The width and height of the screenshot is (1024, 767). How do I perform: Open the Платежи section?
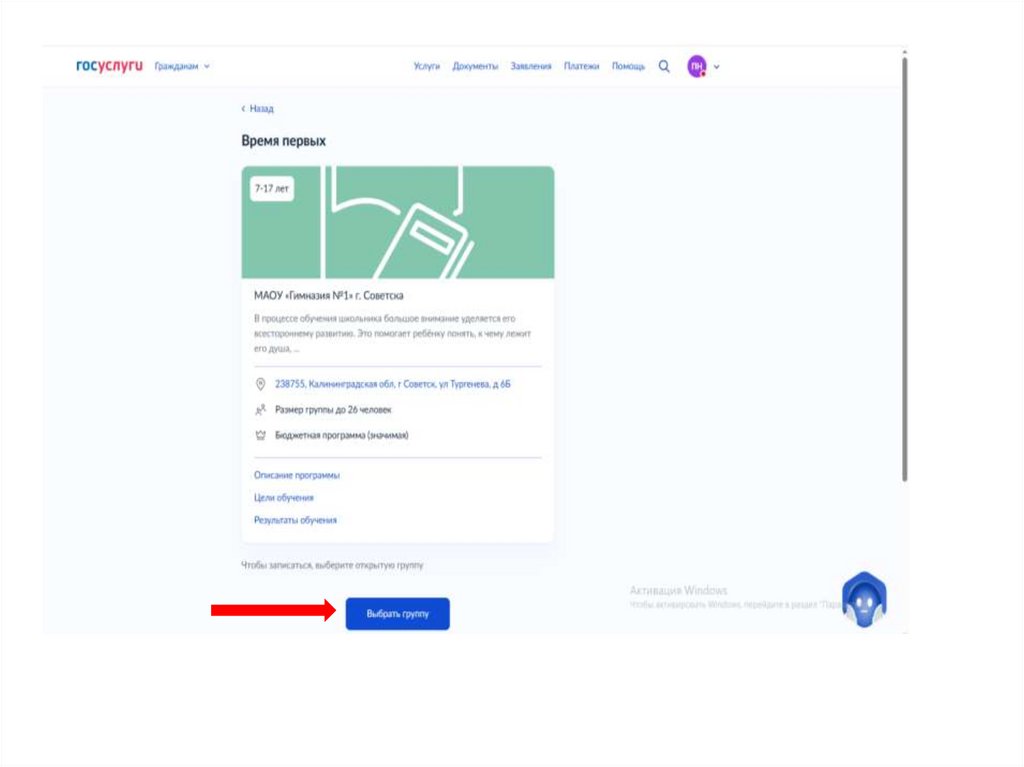coord(581,66)
